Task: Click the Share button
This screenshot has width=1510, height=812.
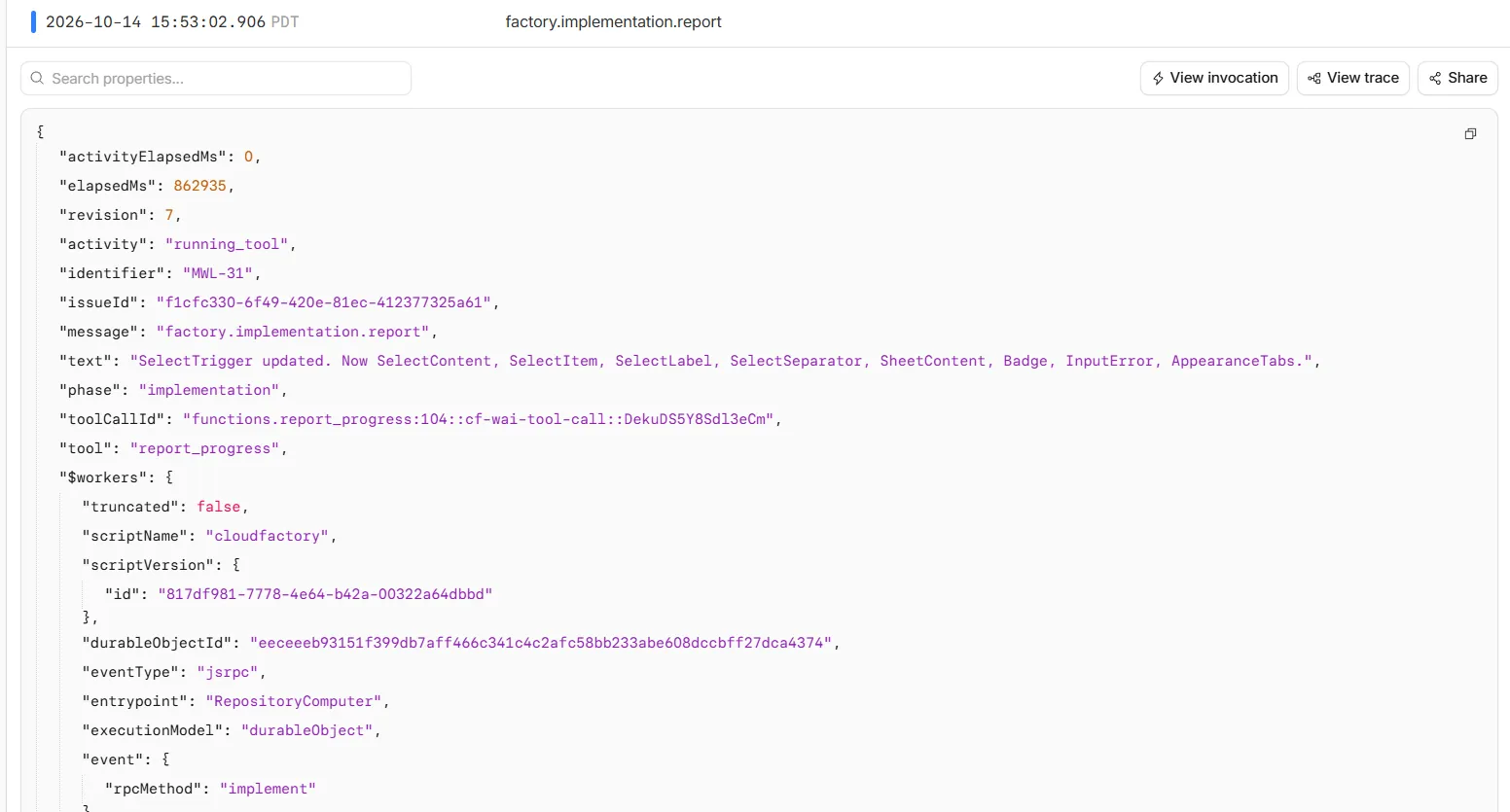Action: tap(1457, 78)
